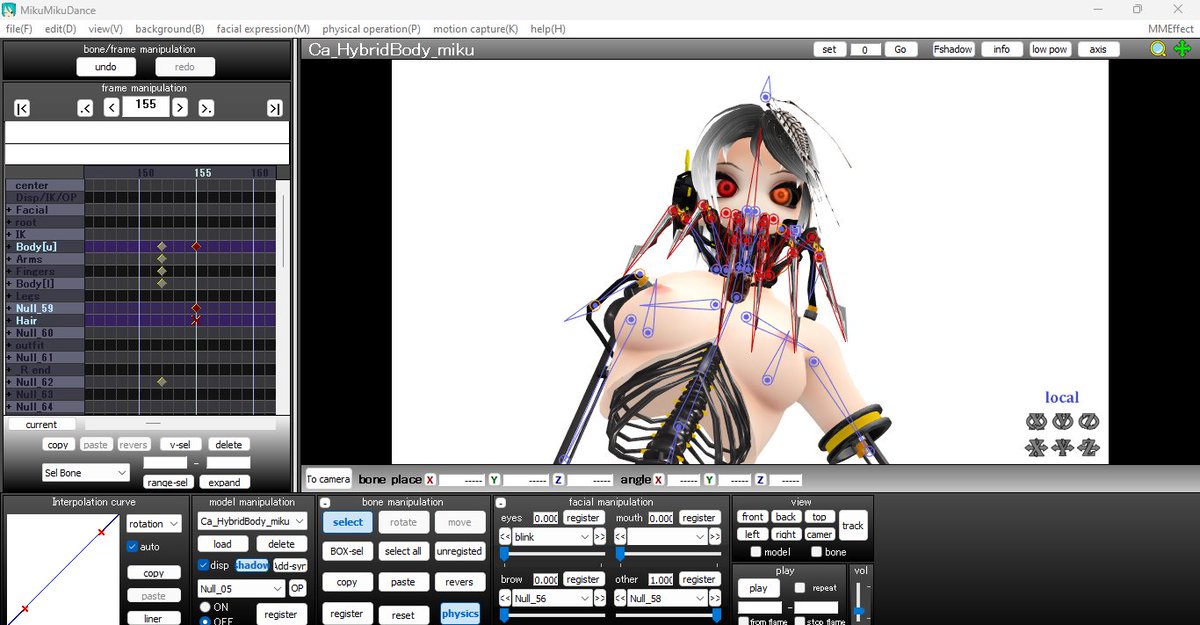
Task: Click blue Z of angle
Action: [x=760, y=480]
